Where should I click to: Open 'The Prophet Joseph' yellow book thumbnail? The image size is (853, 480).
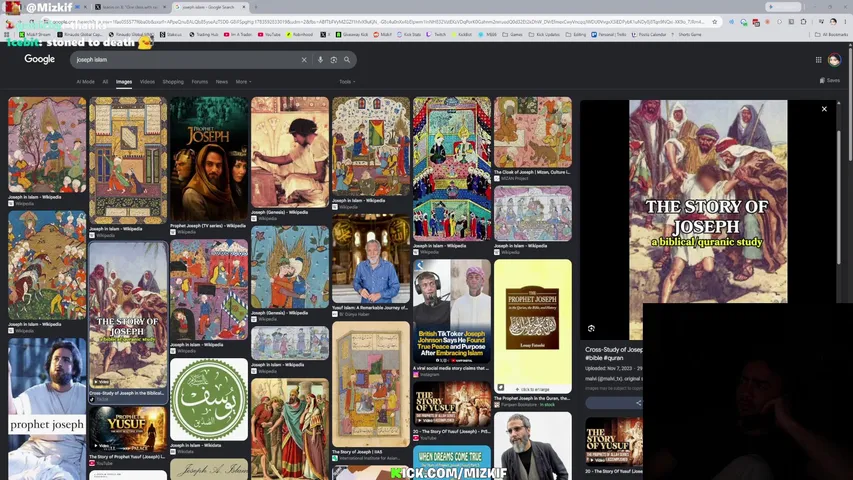tap(533, 326)
